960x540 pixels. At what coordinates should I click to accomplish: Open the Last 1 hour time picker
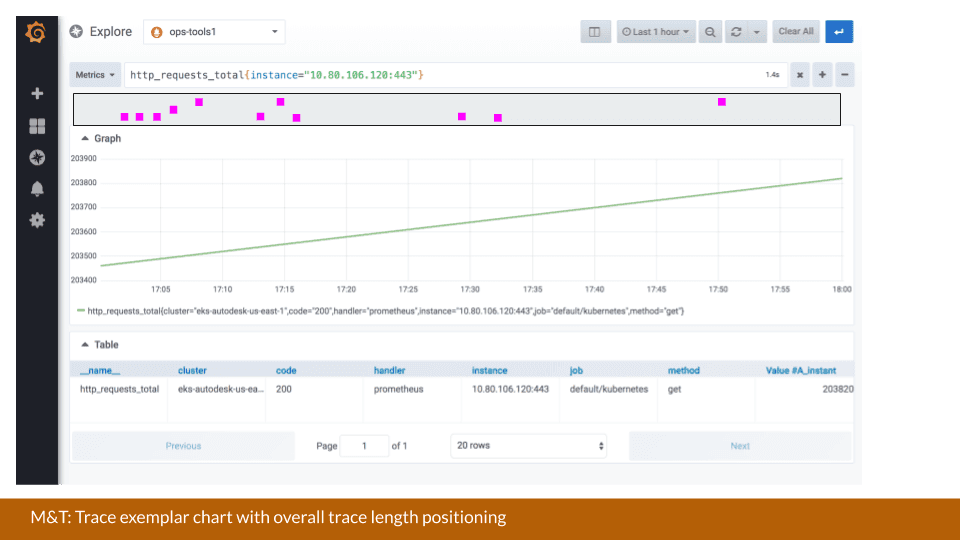pos(656,32)
